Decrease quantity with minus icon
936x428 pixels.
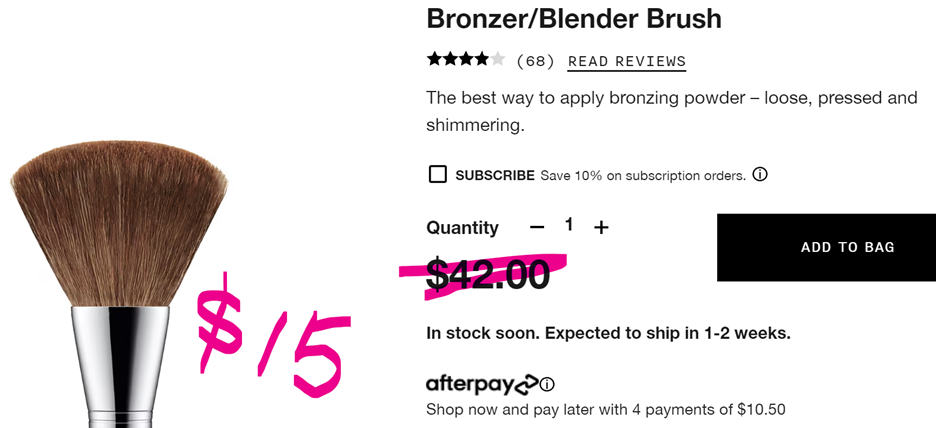tap(537, 227)
